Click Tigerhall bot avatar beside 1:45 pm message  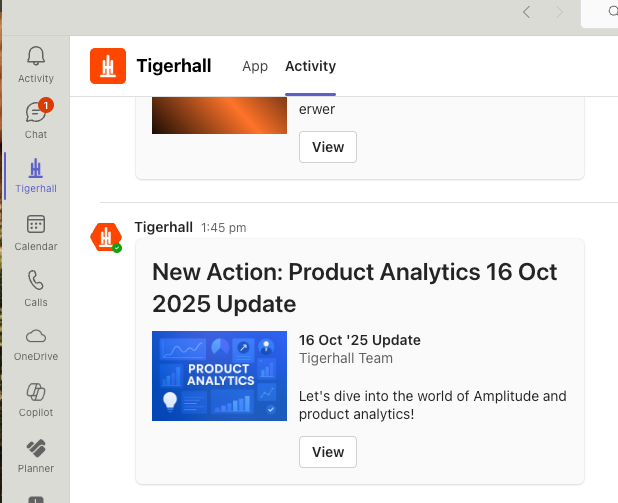106,237
